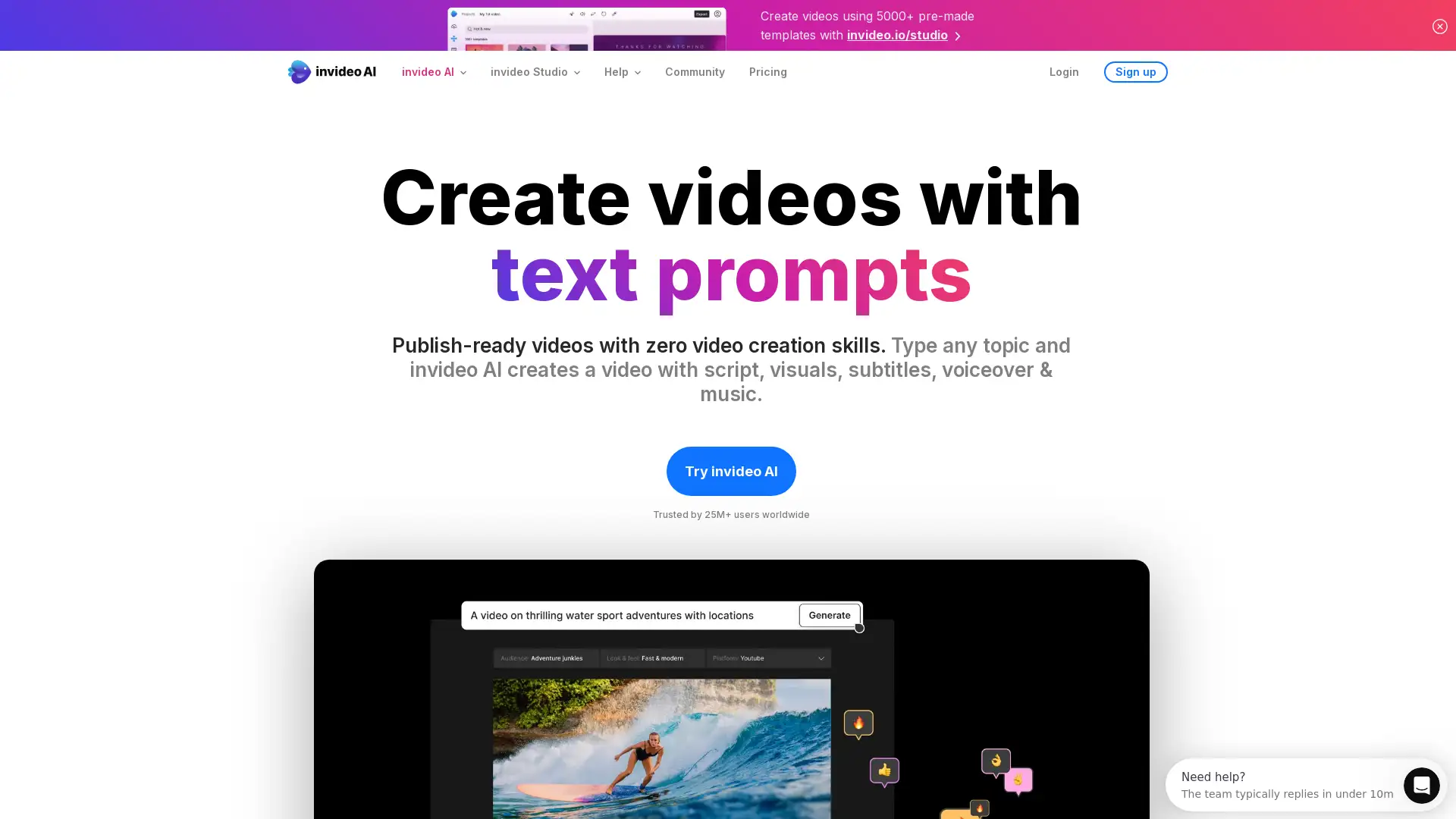Expand the invideo Studio menu
Screen dimensions: 1456x819
coord(535,71)
